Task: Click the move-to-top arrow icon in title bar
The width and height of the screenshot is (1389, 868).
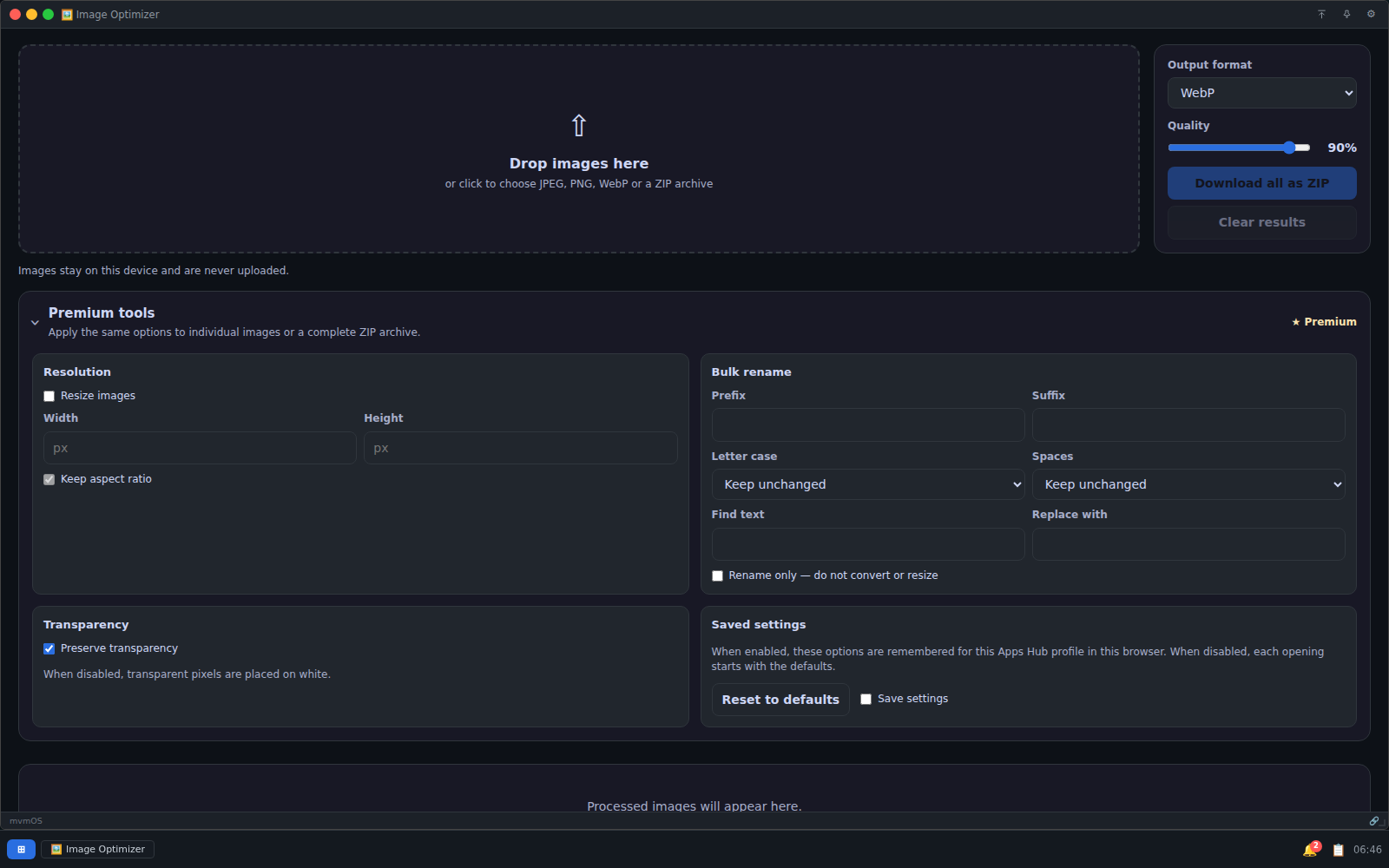Action: (1321, 14)
